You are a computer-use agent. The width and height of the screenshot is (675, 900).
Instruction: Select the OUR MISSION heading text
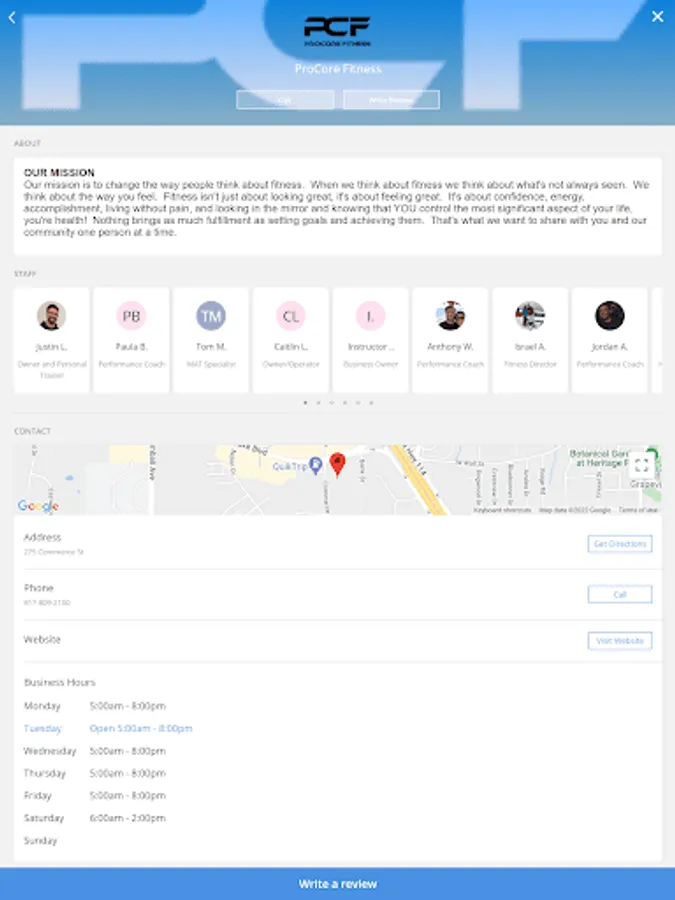59,173
